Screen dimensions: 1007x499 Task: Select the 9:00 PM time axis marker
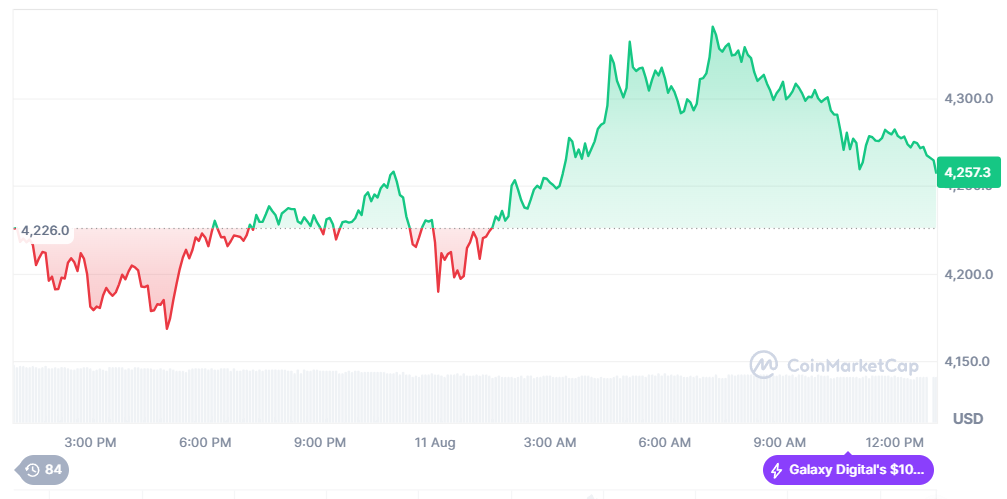pyautogui.click(x=320, y=442)
